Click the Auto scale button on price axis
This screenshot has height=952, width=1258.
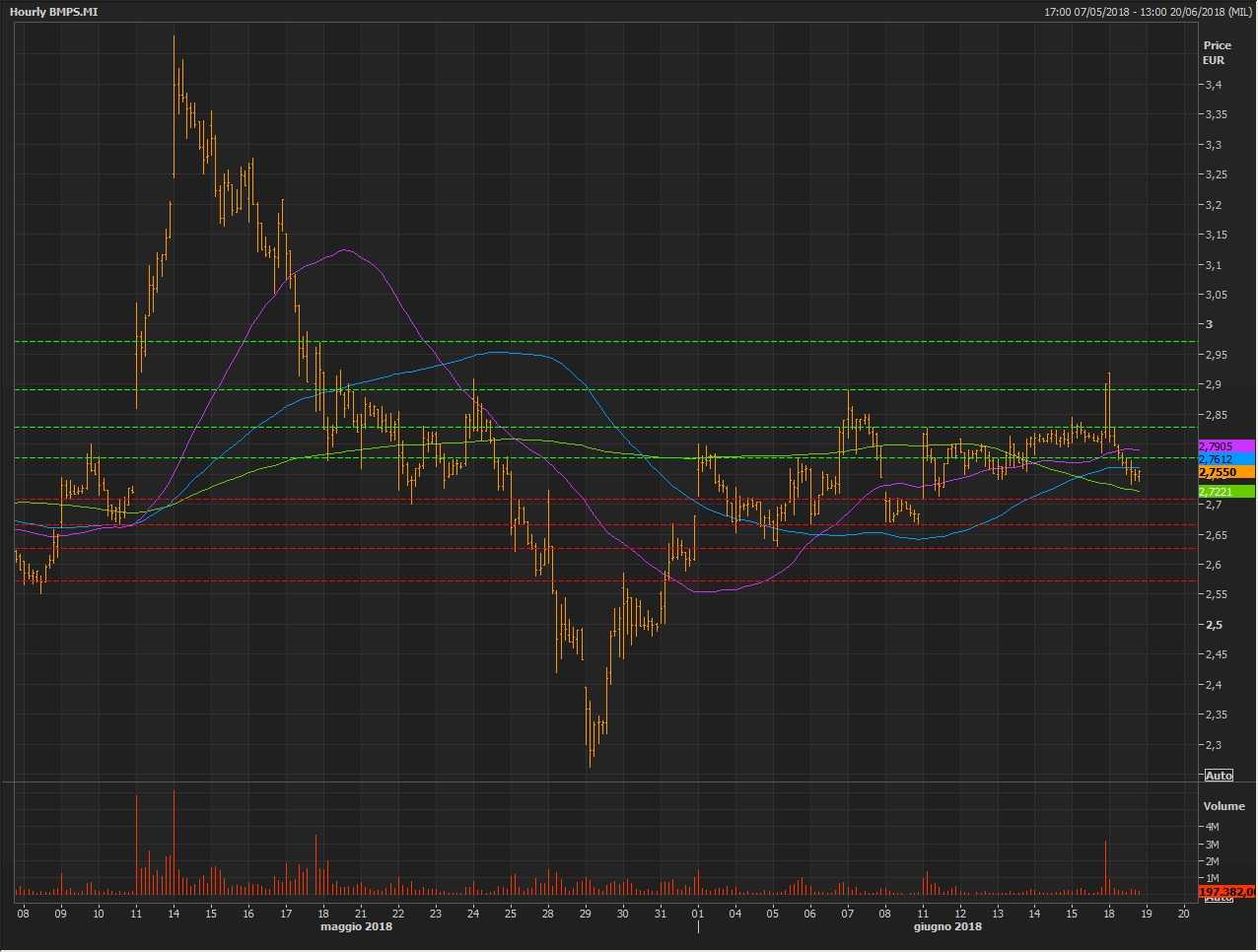tap(1219, 776)
